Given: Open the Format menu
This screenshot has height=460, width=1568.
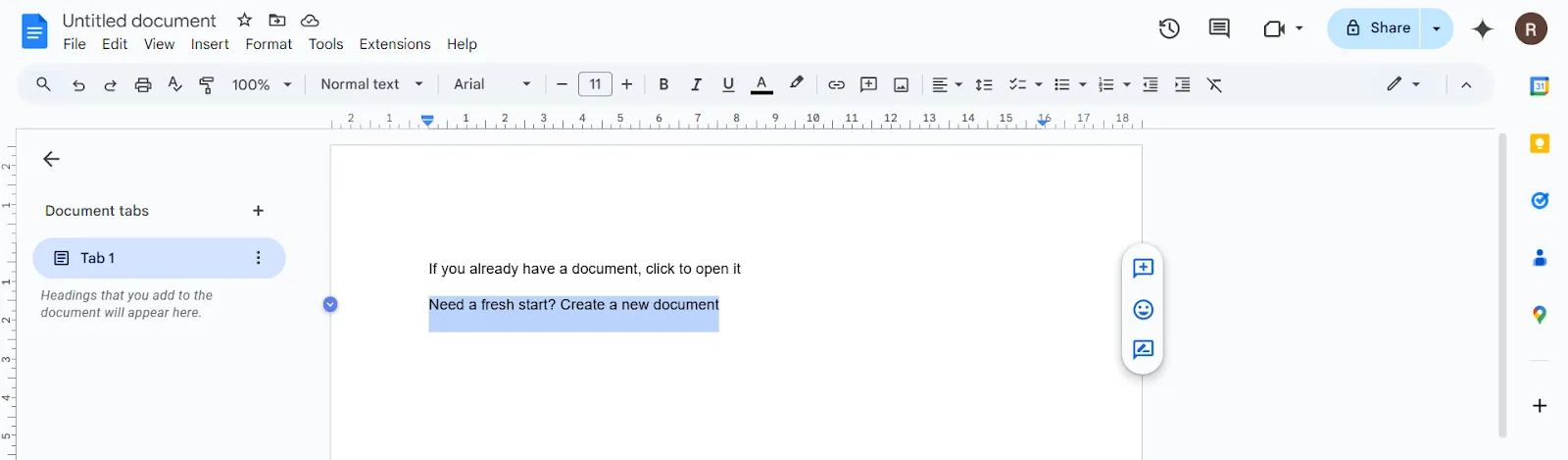Looking at the screenshot, I should tap(269, 44).
